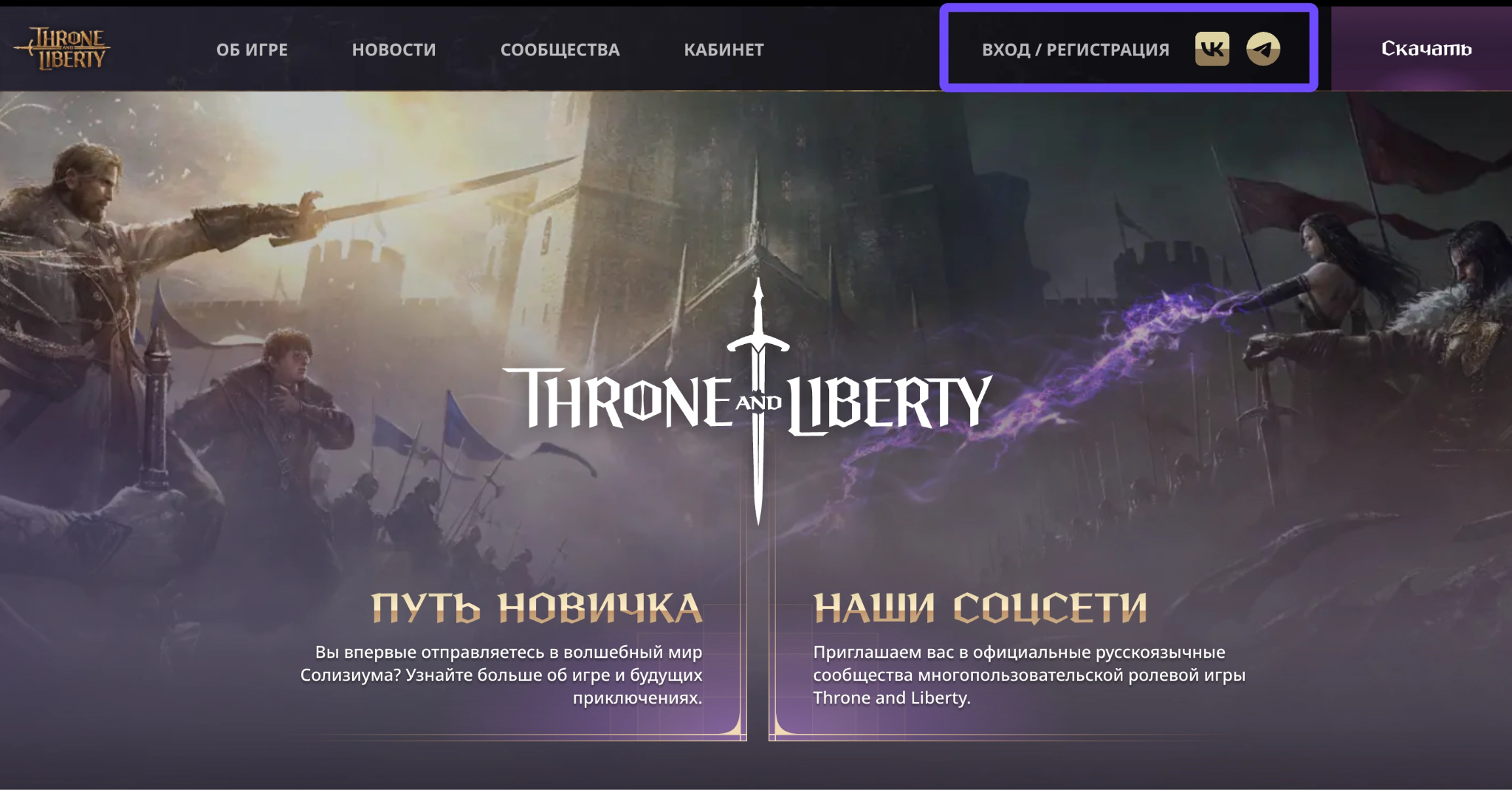
Task: Open the КАБИНЕТ menu item
Action: 724,49
